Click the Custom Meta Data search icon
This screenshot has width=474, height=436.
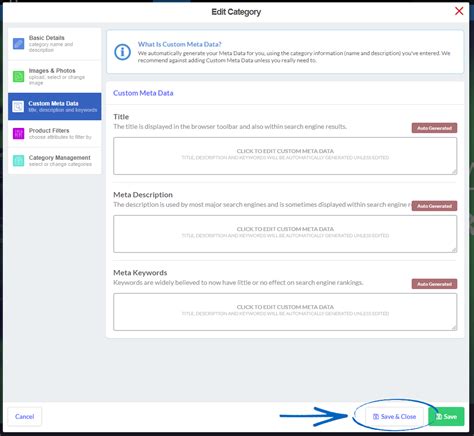pos(18,106)
